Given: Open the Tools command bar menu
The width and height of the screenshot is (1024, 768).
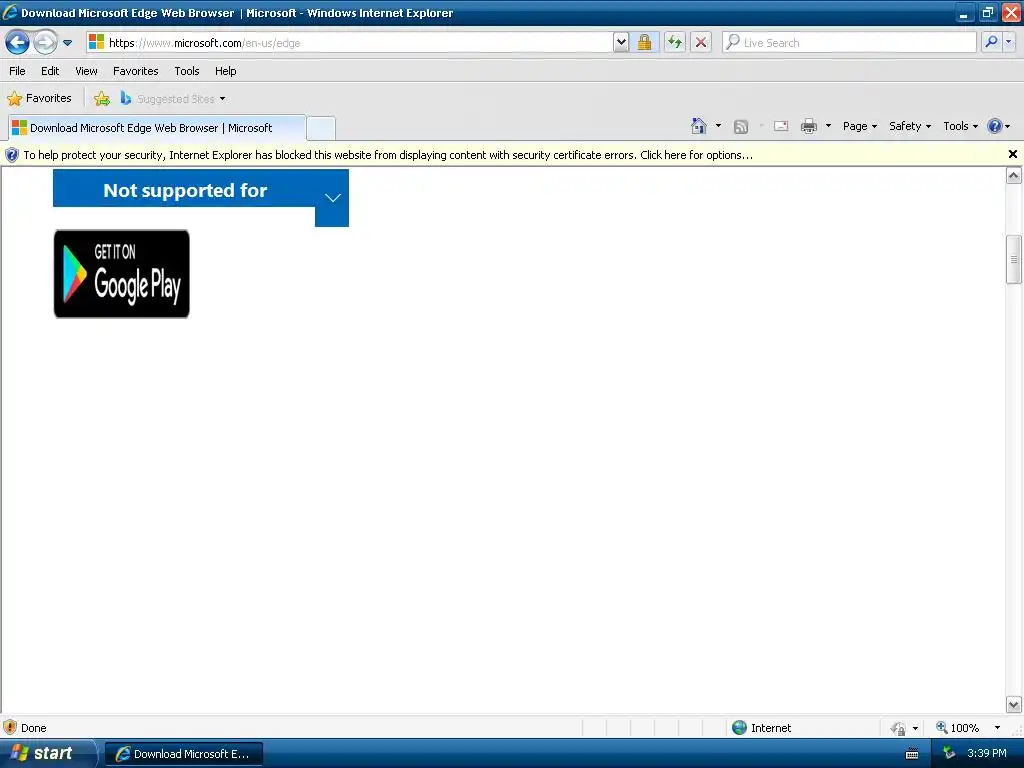Looking at the screenshot, I should click(960, 126).
